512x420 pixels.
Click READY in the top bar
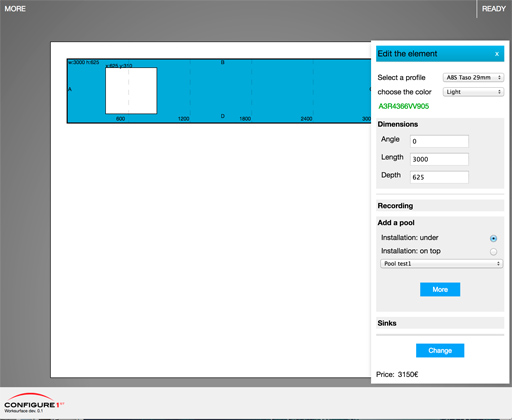(x=494, y=9)
